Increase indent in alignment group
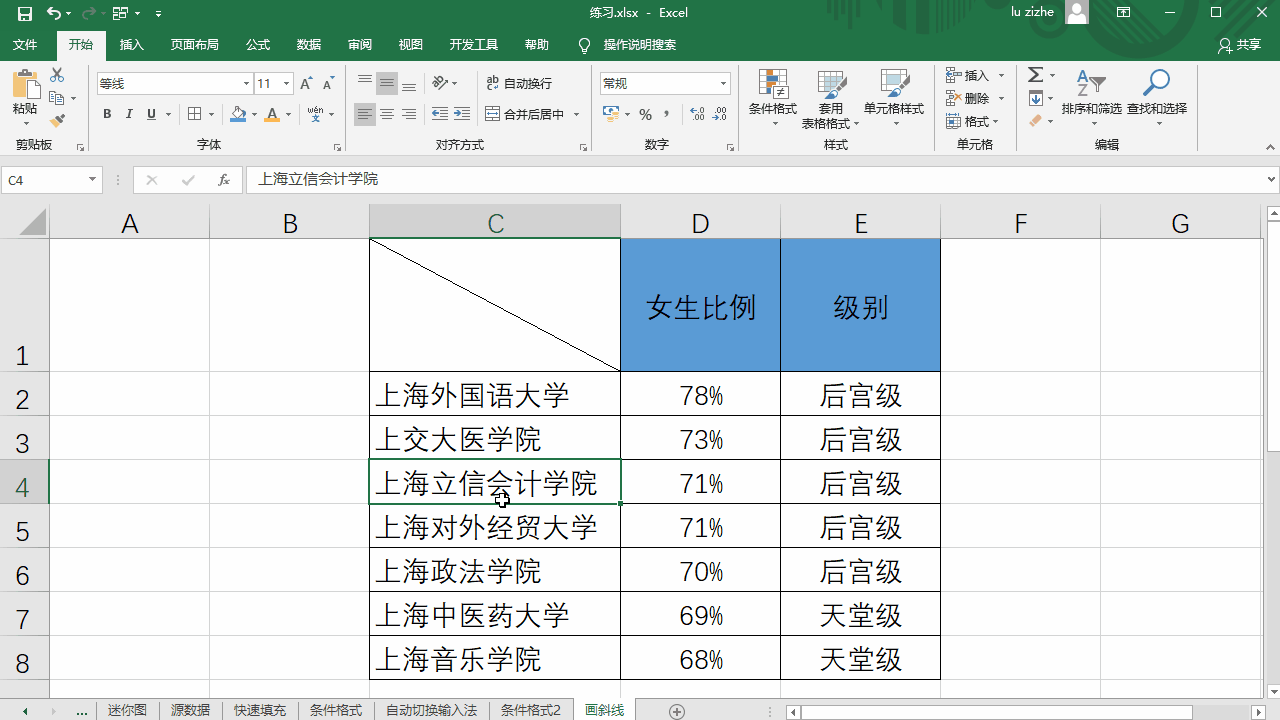 tap(462, 114)
